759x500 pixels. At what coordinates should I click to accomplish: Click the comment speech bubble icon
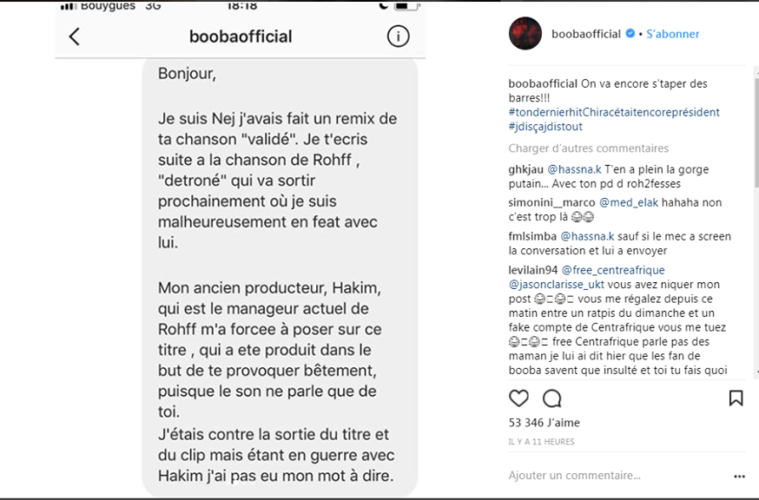551,398
